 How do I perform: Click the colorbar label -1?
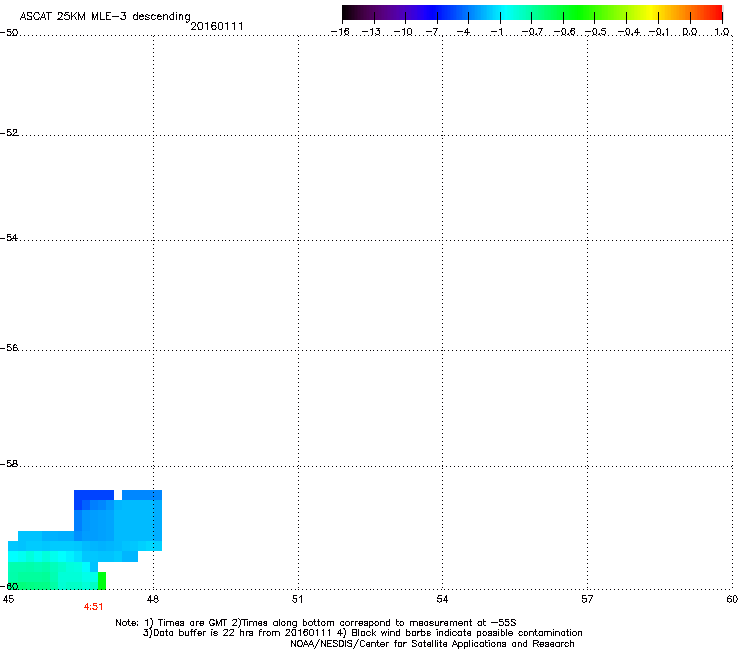(496, 32)
